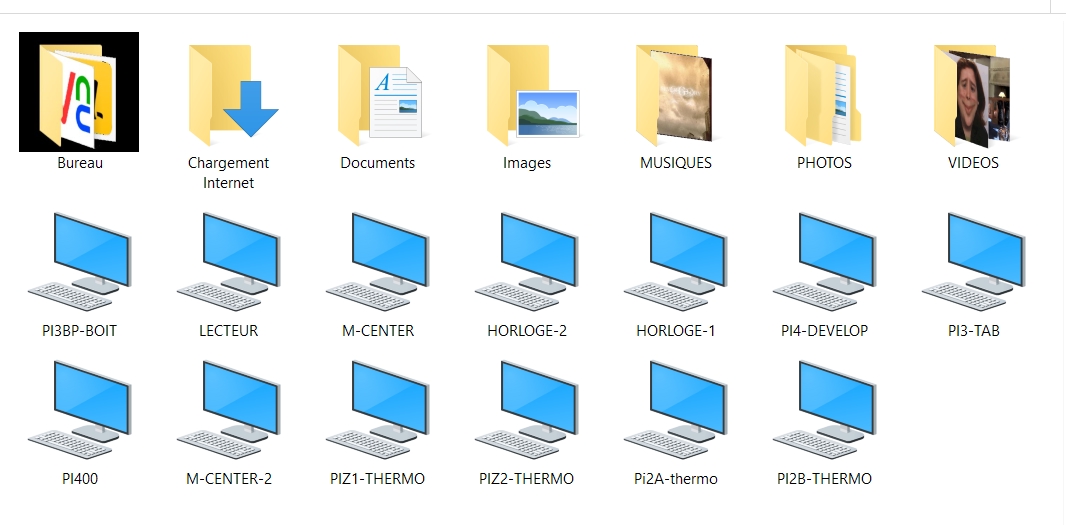The width and height of the screenshot is (1066, 525).
Task: Open the PHOTOS folder icon
Action: coord(823,95)
